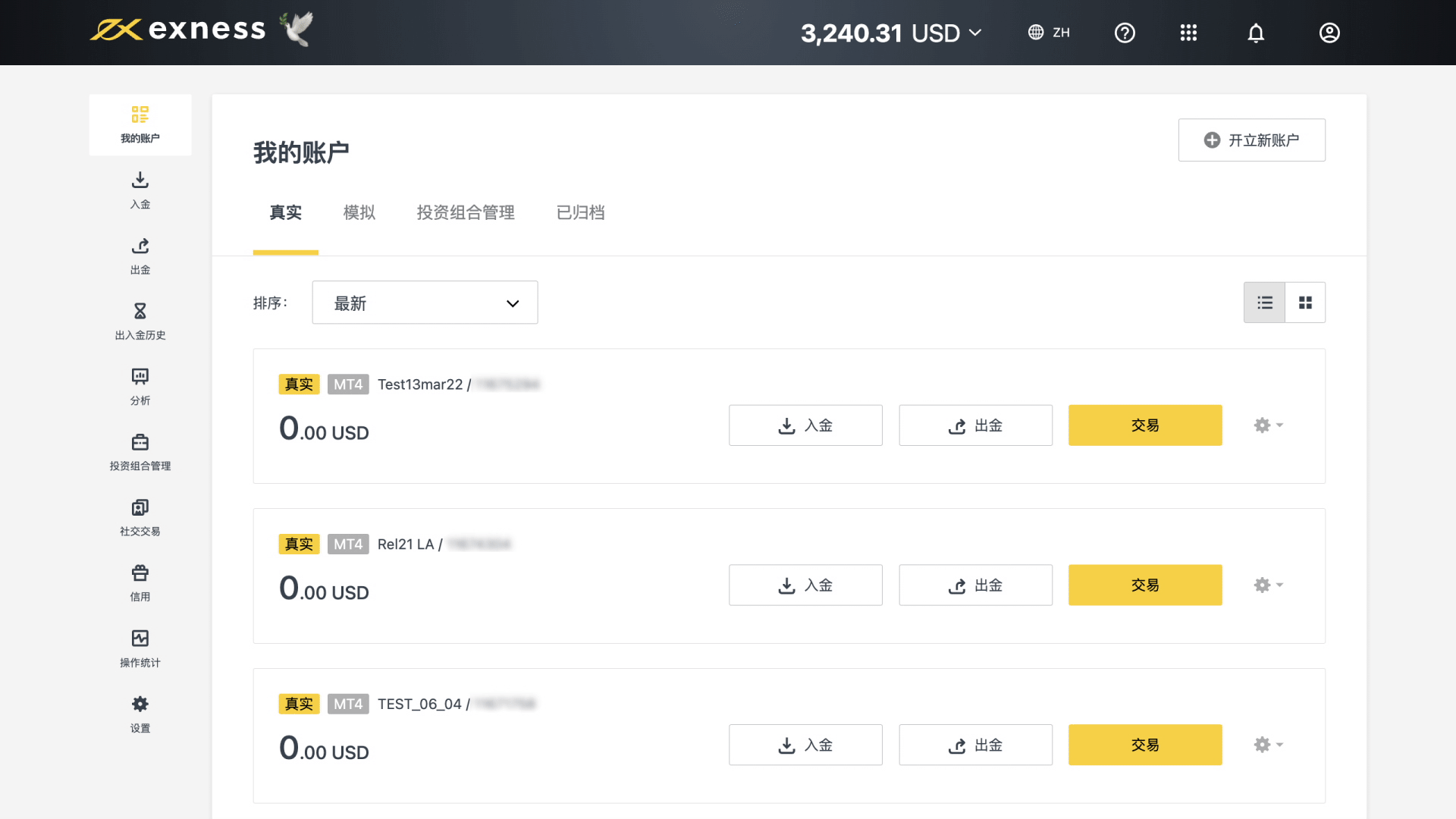
Task: Switch to list view layout
Action: [x=1264, y=303]
